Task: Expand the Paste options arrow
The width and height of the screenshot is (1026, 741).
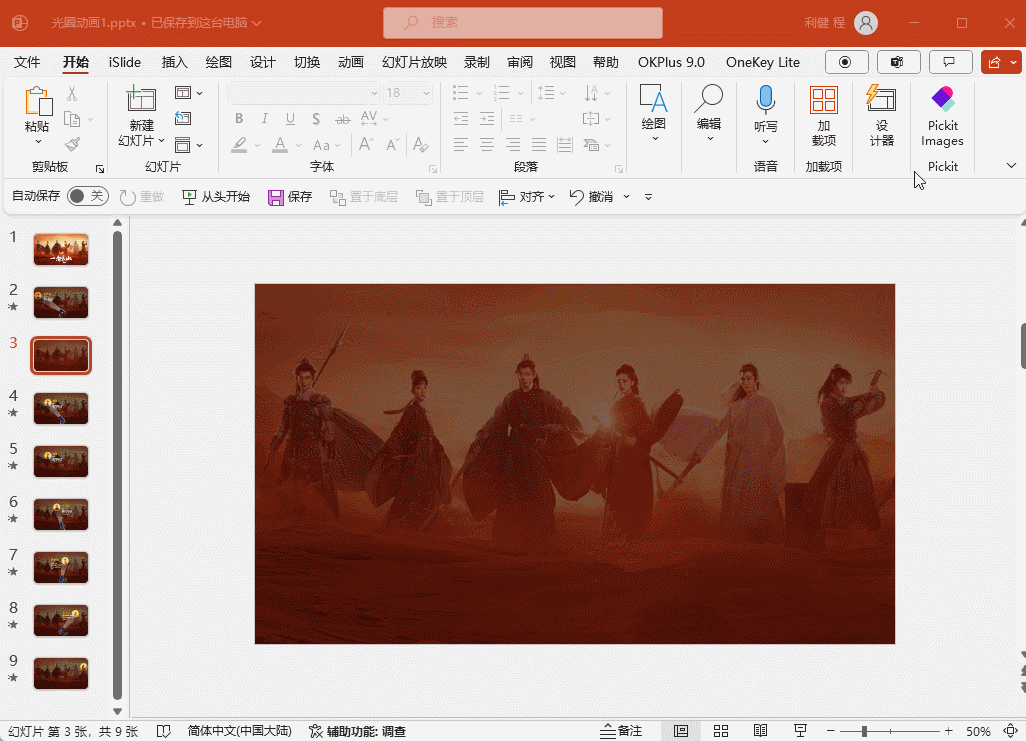Action: click(38, 141)
